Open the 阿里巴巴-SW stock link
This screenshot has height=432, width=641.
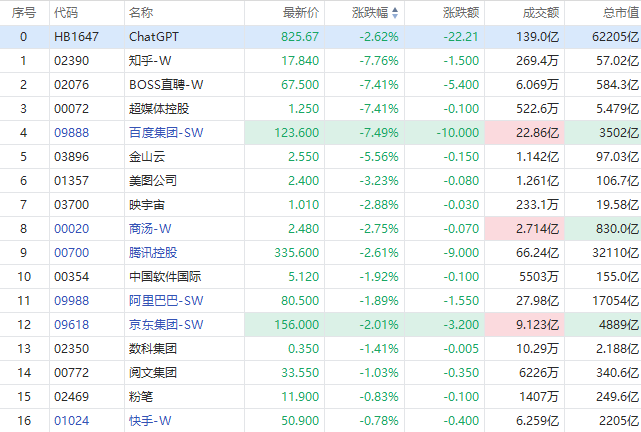(165, 300)
